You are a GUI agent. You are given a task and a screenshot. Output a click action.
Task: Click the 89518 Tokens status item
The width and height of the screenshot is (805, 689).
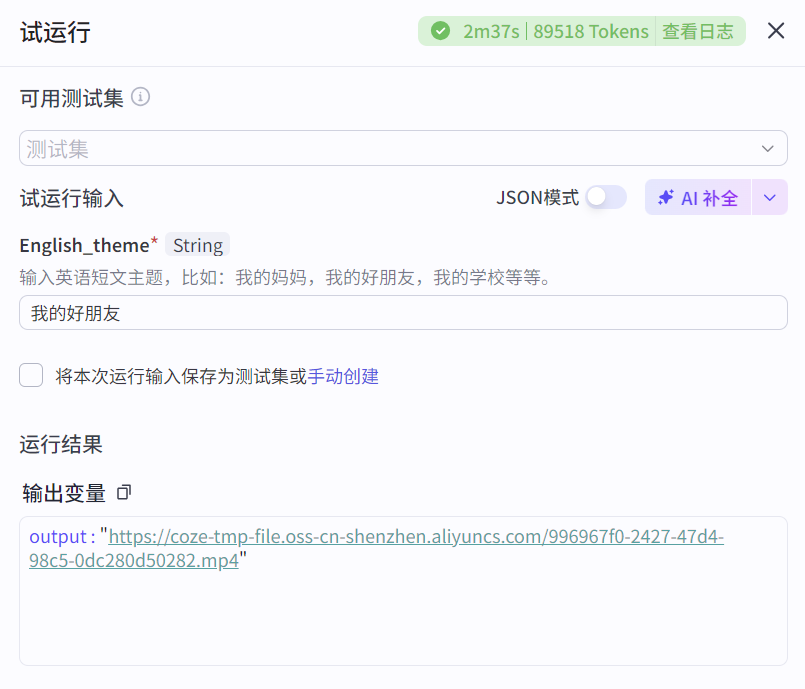(x=590, y=31)
